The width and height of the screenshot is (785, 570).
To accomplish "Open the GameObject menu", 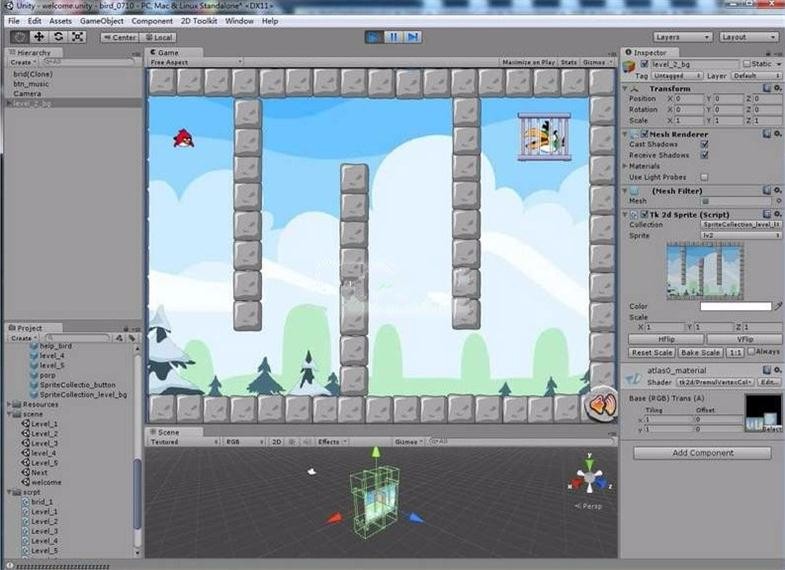I will tap(102, 21).
